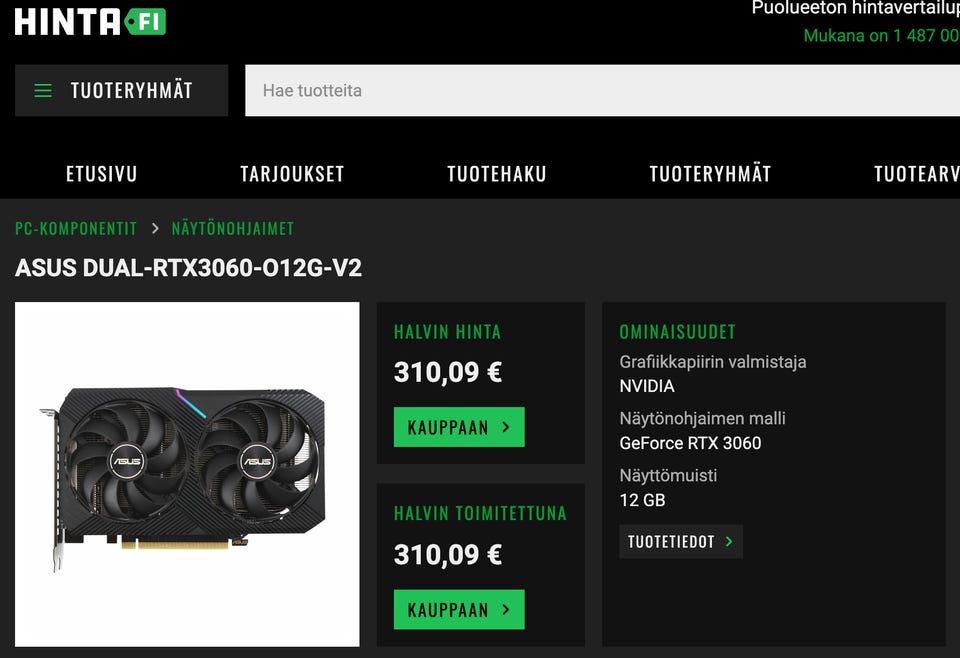Image resolution: width=960 pixels, height=658 pixels.
Task: Open the Tuotetiedot product details button
Action: click(681, 541)
